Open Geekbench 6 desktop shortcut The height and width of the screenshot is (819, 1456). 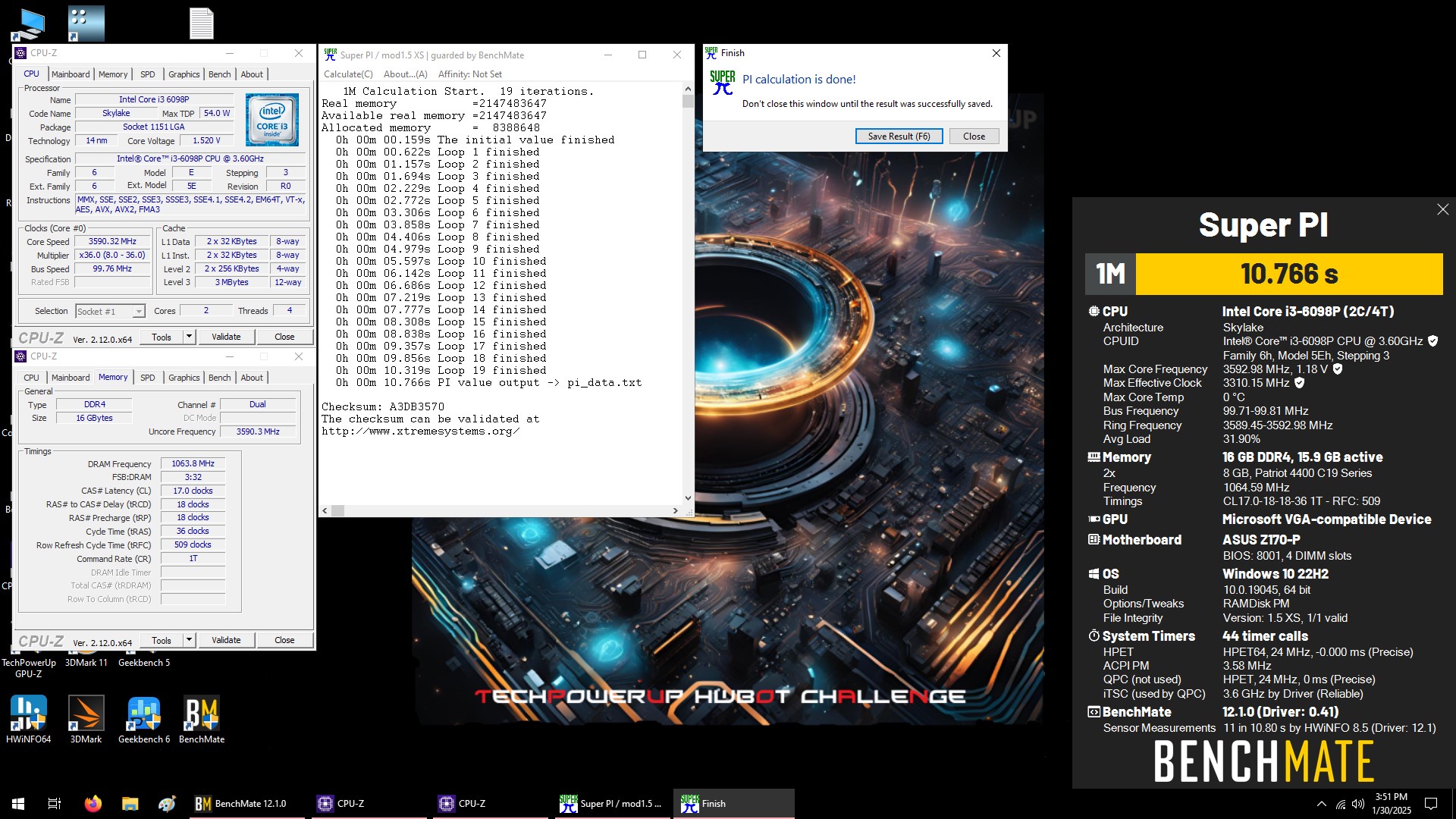point(144,719)
